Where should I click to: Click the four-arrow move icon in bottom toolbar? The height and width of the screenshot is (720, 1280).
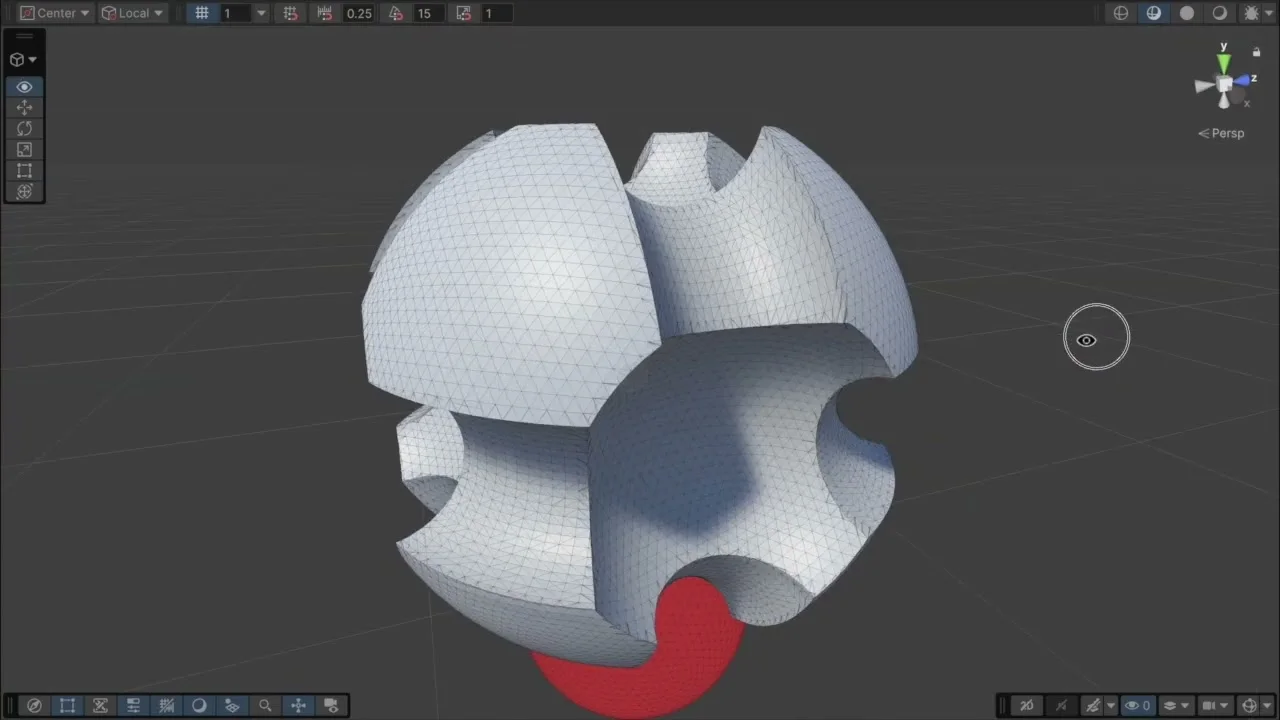tap(298, 706)
